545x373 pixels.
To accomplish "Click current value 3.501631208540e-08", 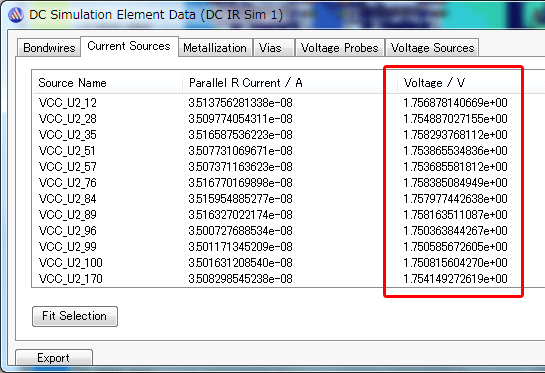I will (241, 263).
